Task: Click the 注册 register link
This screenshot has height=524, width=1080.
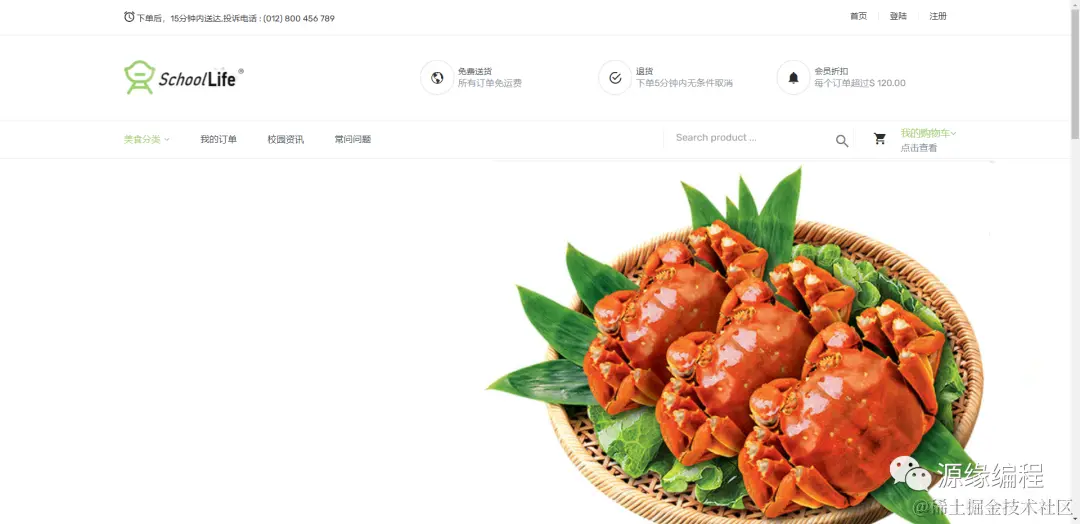Action: 938,17
